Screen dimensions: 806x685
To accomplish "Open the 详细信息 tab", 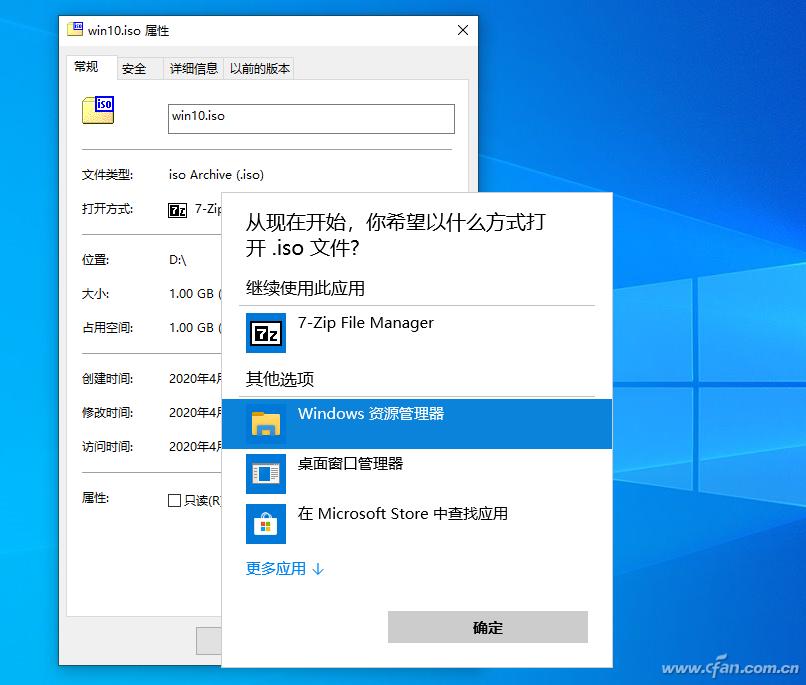I will (193, 68).
